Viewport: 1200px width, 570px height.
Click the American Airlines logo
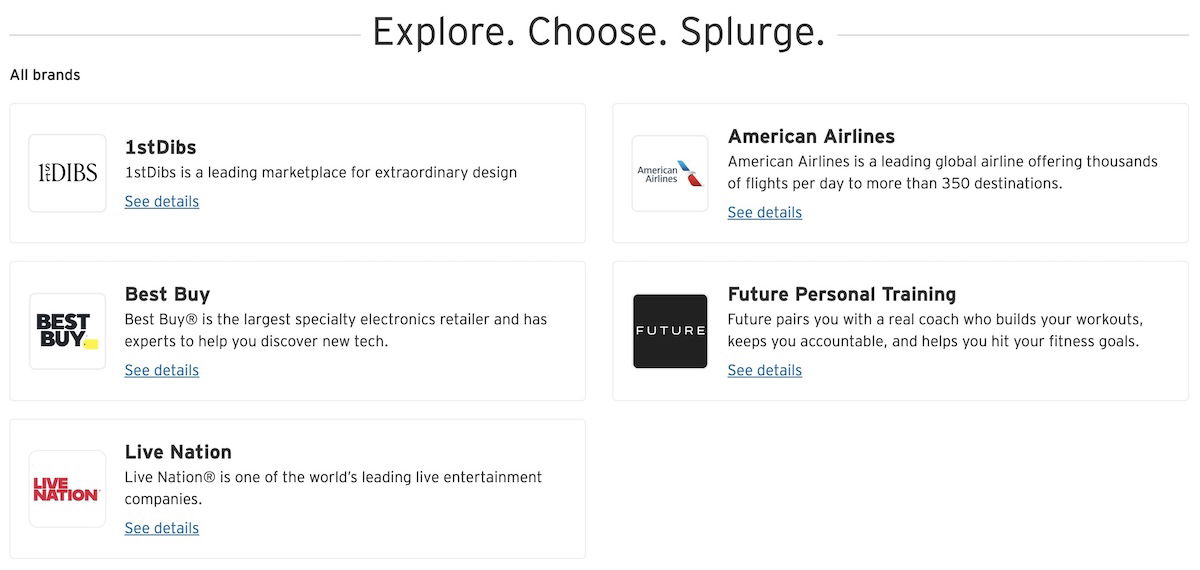pos(670,173)
